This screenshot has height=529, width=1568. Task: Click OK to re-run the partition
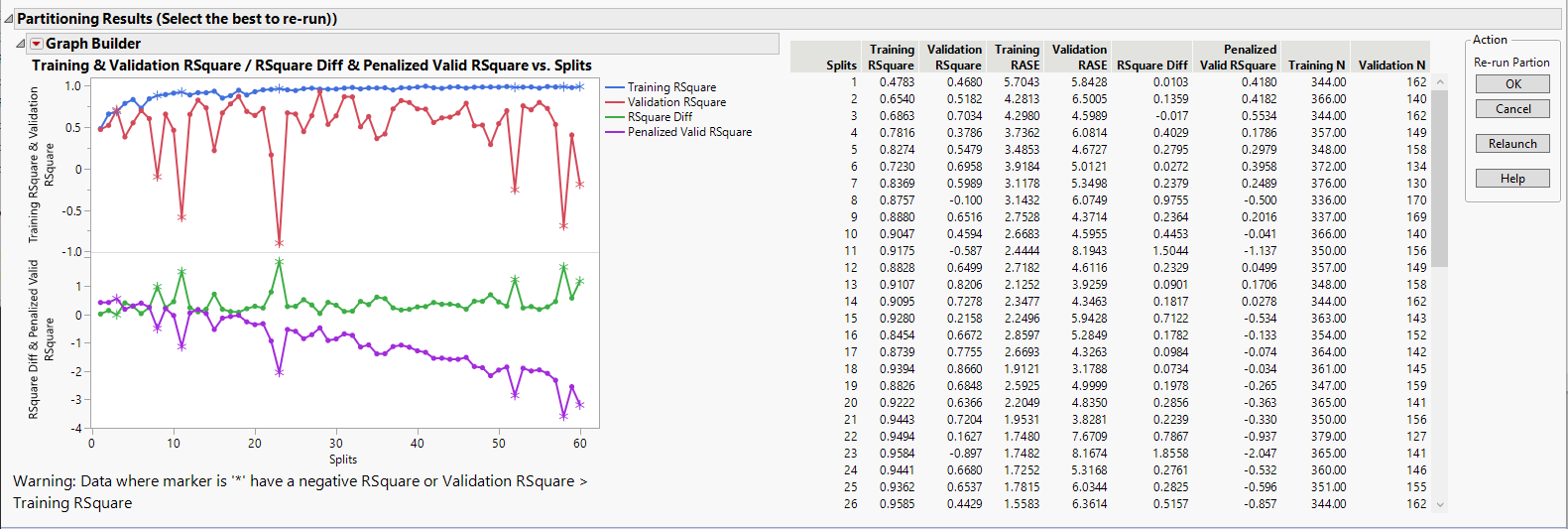pyautogui.click(x=1511, y=84)
